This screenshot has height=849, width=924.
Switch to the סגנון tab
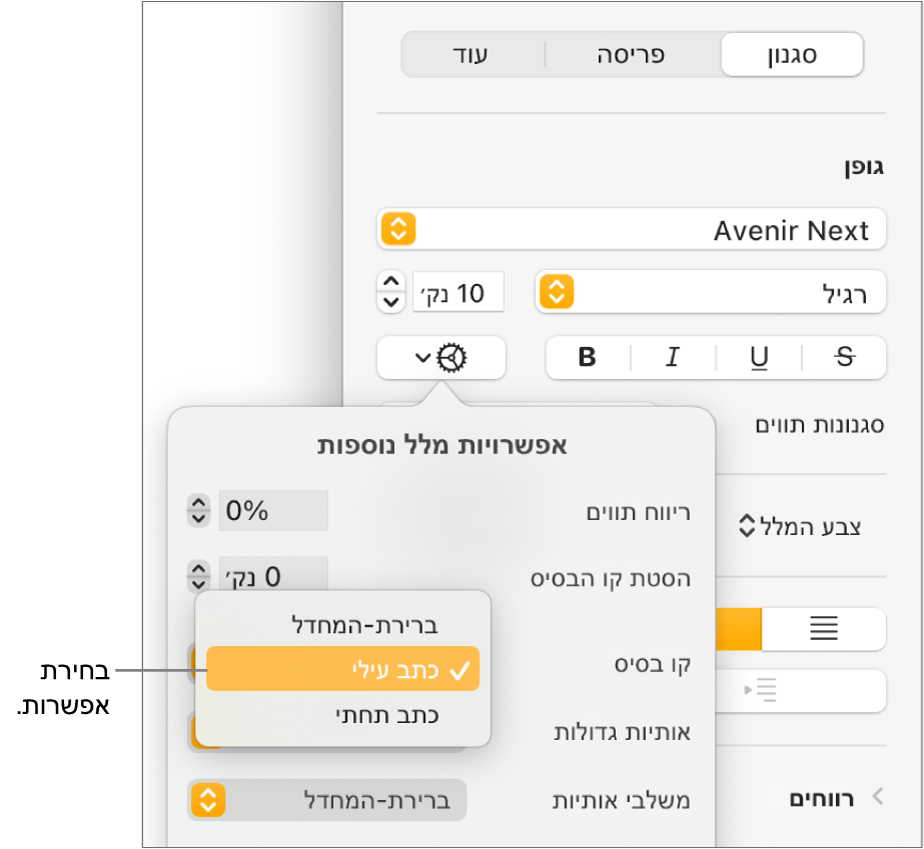[x=792, y=55]
